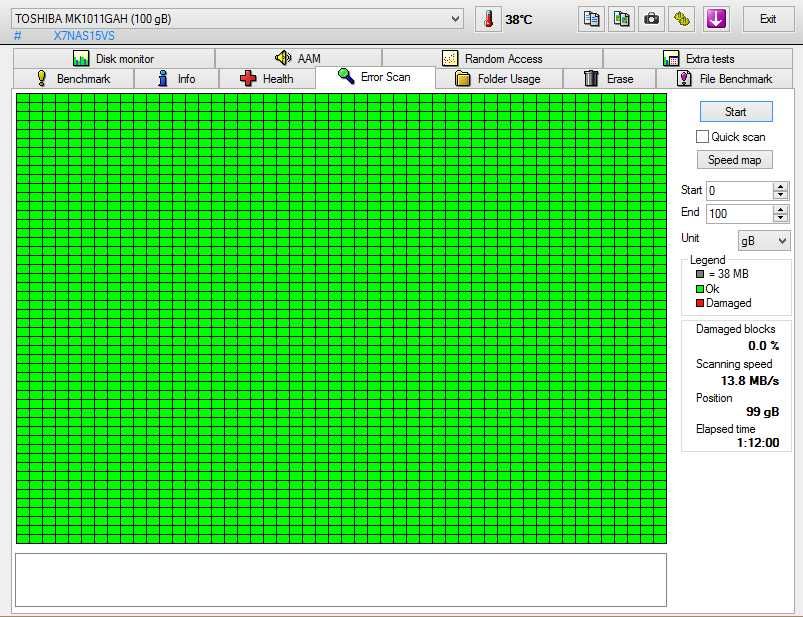Increase the Start value with up arrow
This screenshot has width=803, height=617.
[780, 187]
